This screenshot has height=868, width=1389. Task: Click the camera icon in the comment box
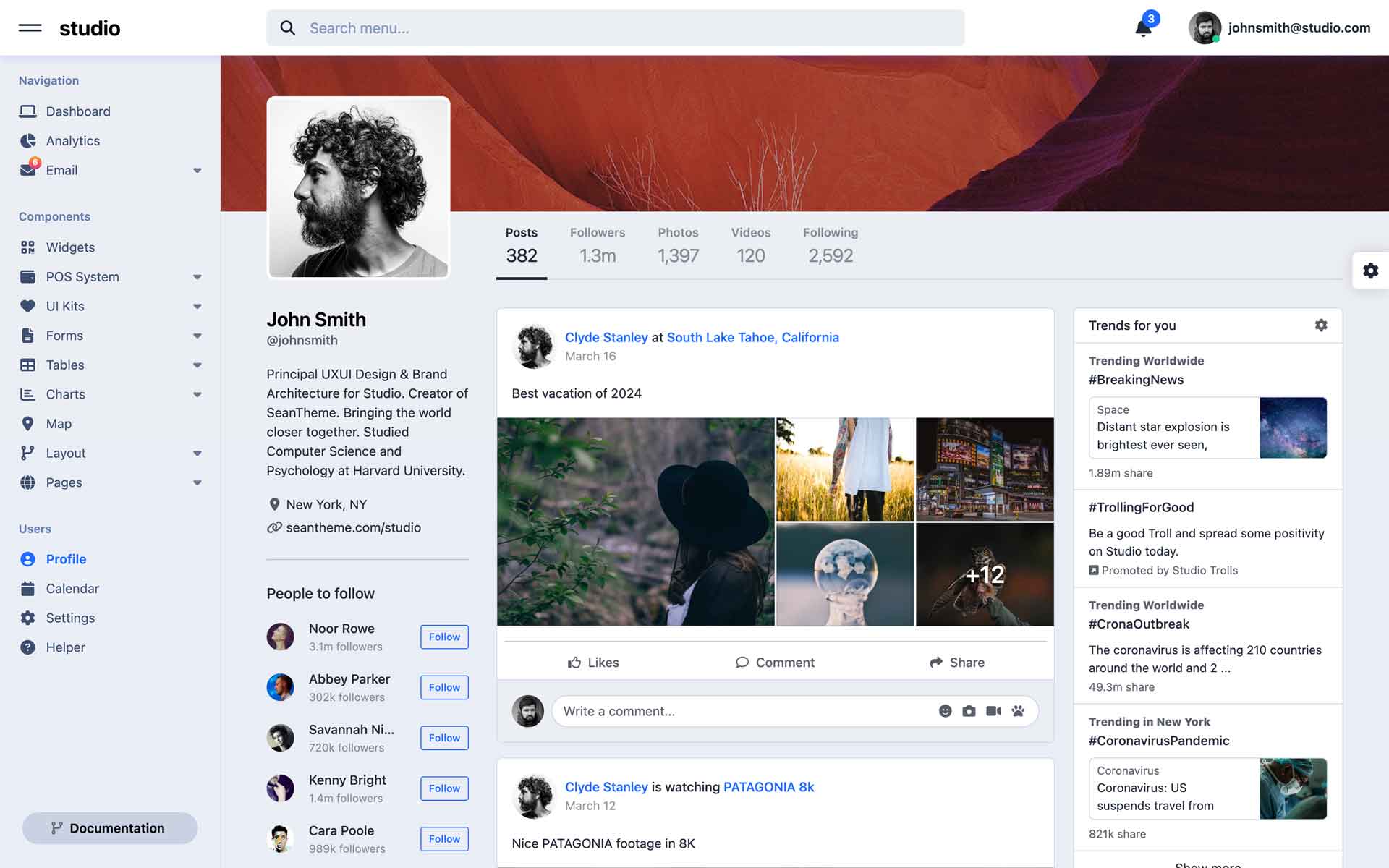969,711
